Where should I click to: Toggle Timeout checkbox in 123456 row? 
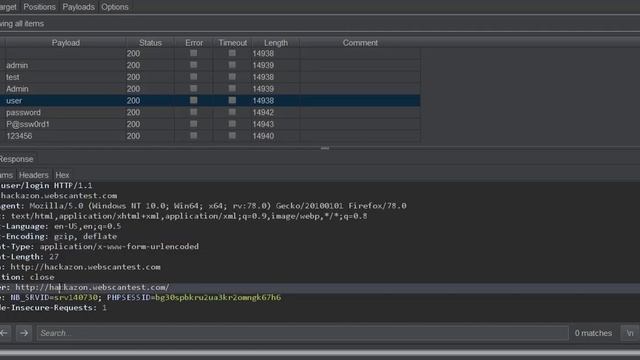[x=232, y=136]
